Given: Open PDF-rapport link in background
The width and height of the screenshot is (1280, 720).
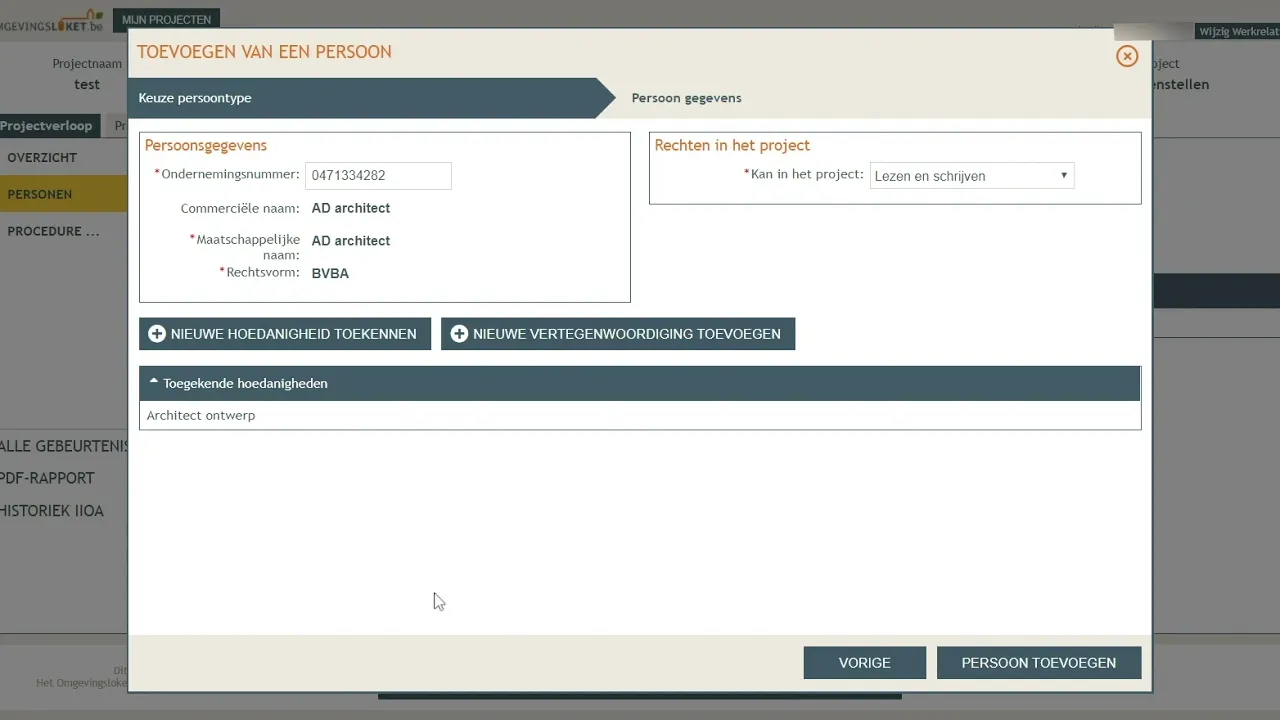Looking at the screenshot, I should 47,478.
